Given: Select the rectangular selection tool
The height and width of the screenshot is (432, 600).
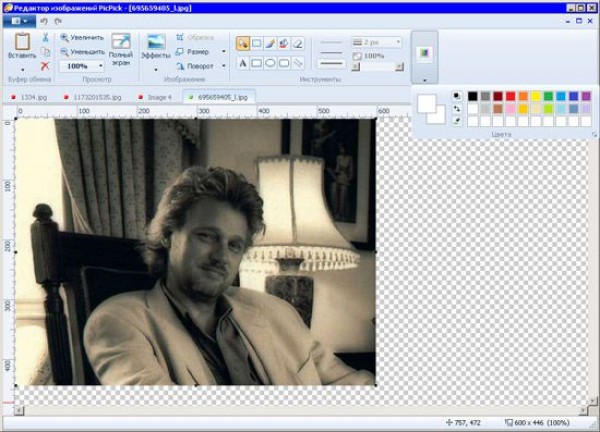Looking at the screenshot, I should point(257,44).
